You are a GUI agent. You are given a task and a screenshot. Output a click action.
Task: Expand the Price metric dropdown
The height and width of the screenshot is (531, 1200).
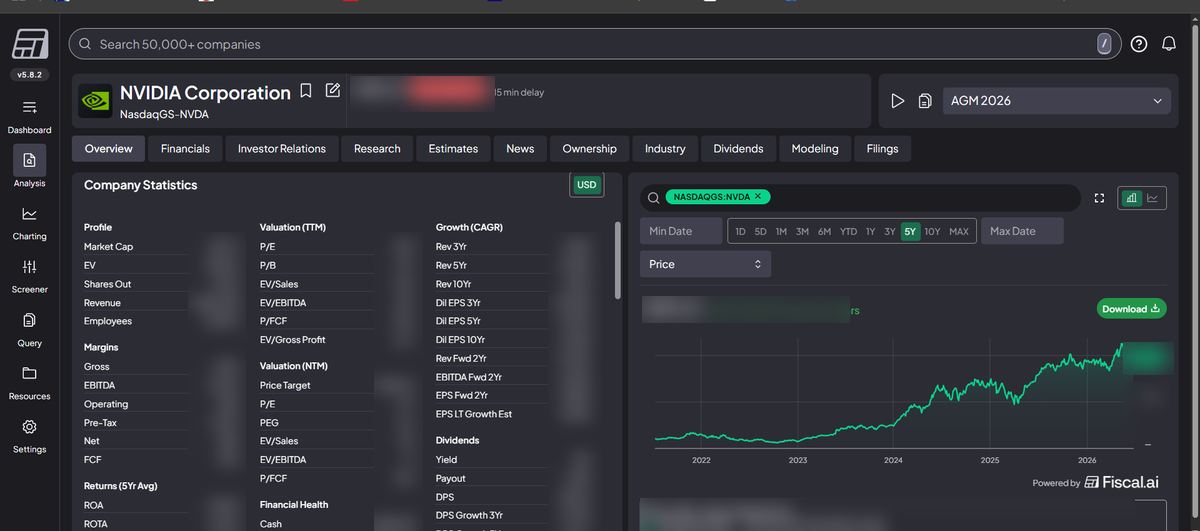click(705, 264)
